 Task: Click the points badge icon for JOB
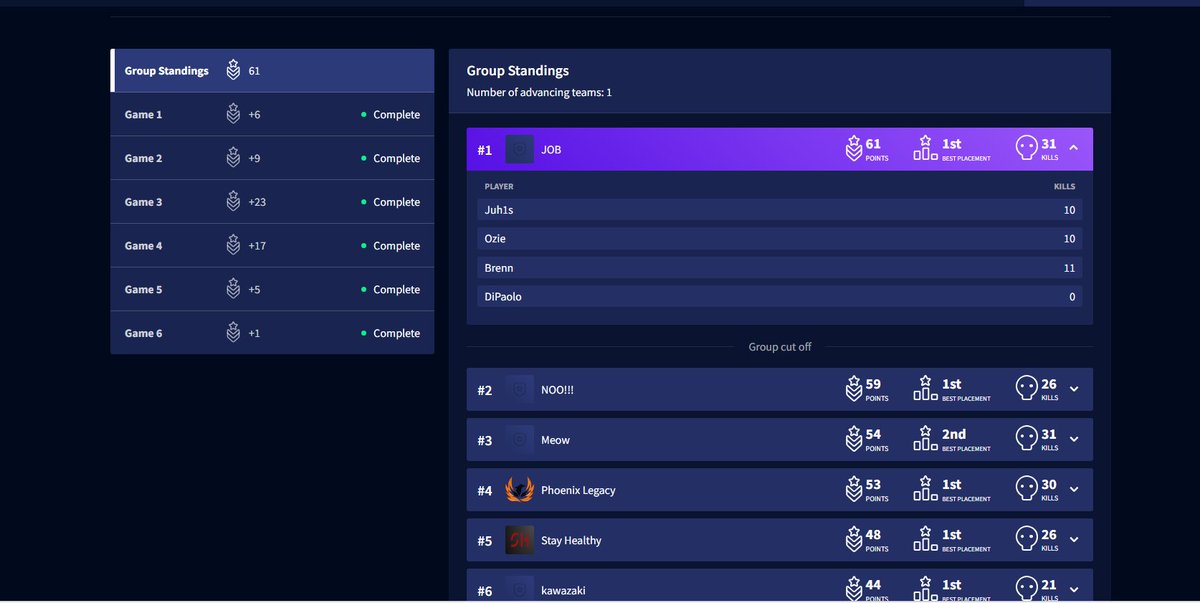(853, 148)
